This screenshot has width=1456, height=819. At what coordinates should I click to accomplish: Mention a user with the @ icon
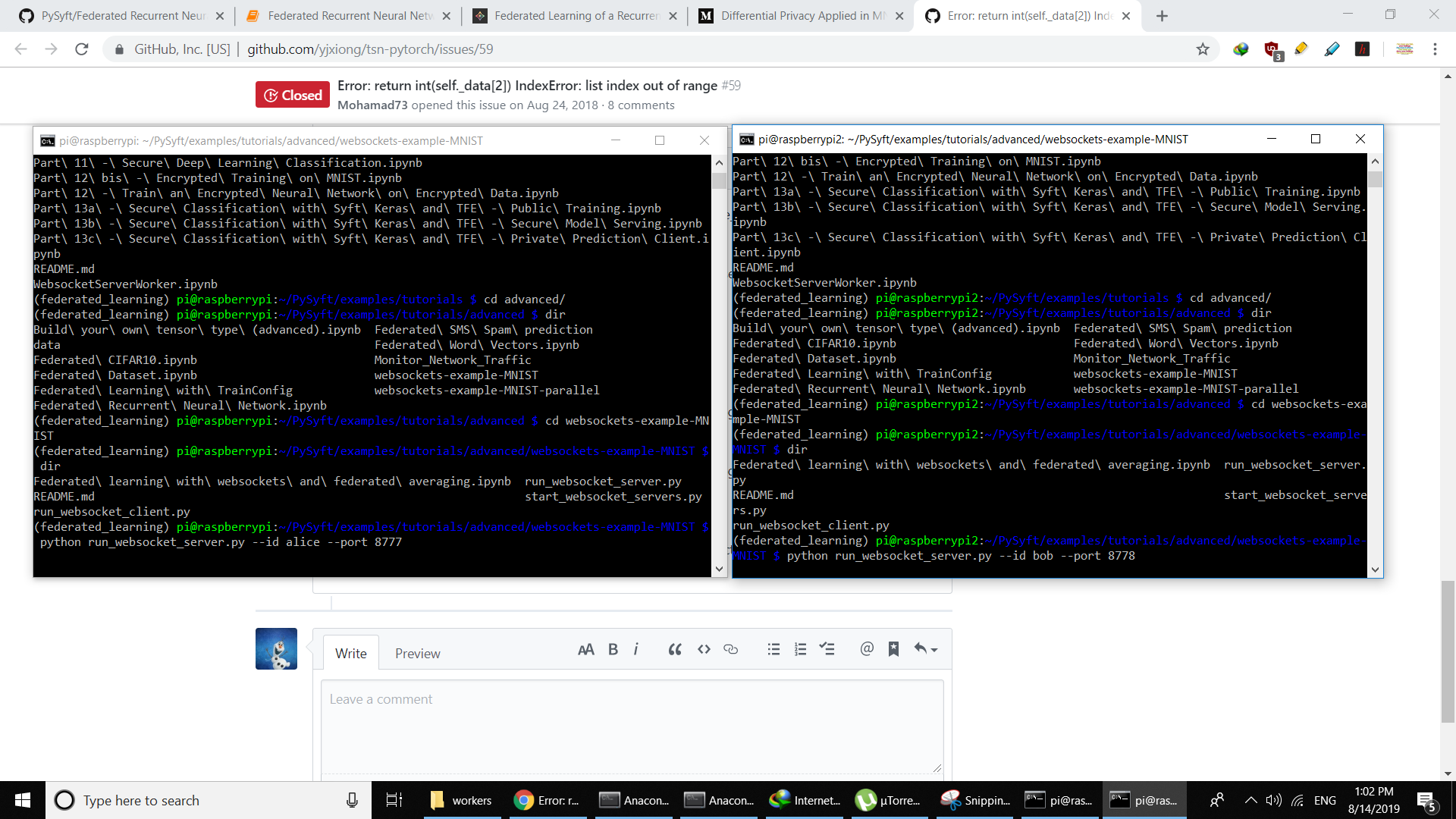867,648
